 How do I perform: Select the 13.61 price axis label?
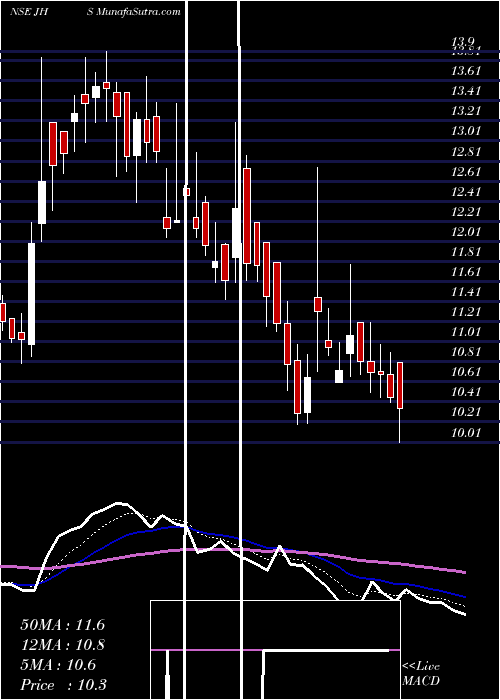coord(466,71)
